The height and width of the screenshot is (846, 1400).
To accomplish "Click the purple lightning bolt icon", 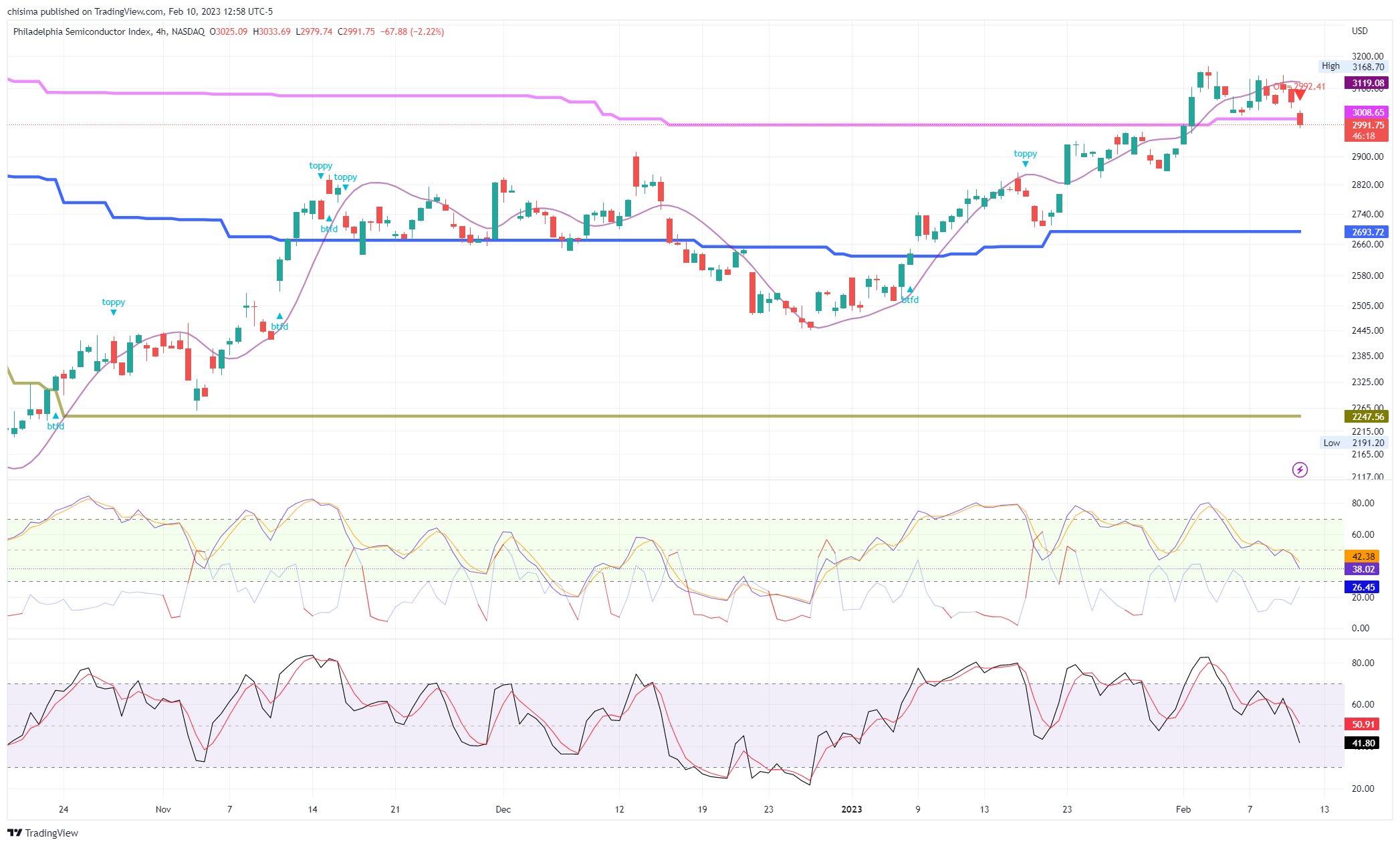I will 1299,470.
